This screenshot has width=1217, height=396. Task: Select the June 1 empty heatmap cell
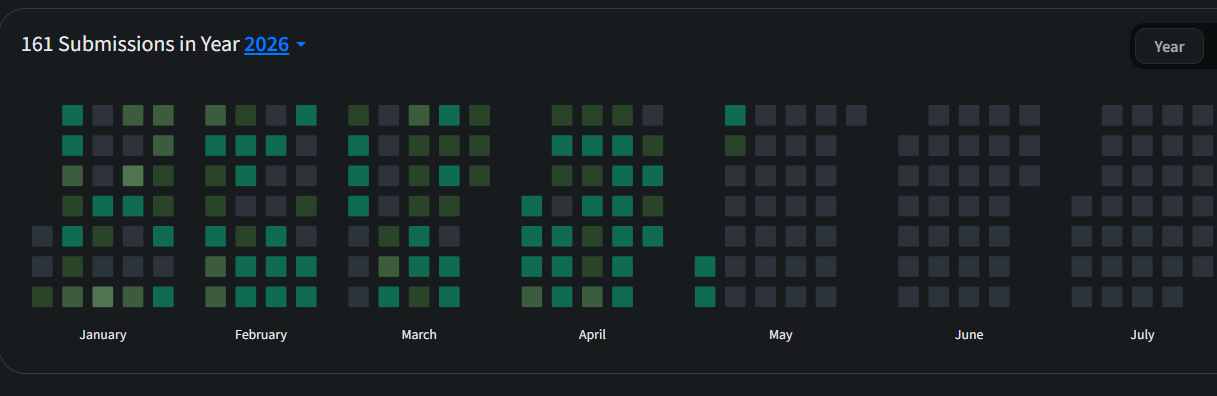click(908, 145)
